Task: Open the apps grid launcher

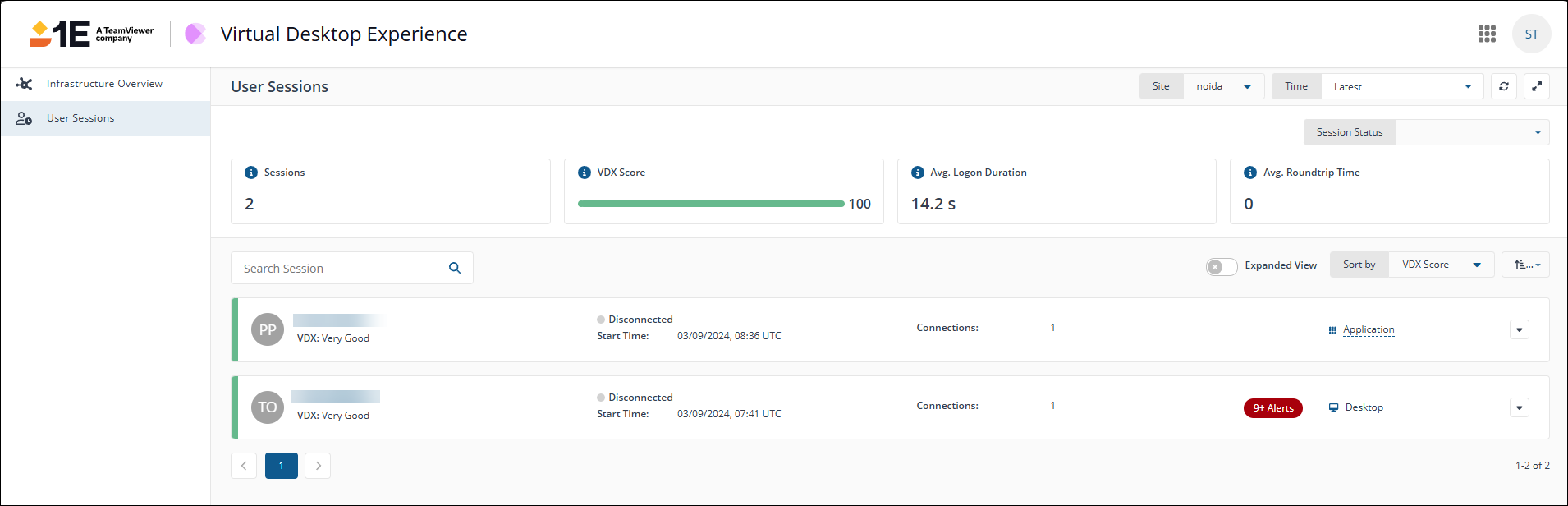Action: (1487, 34)
